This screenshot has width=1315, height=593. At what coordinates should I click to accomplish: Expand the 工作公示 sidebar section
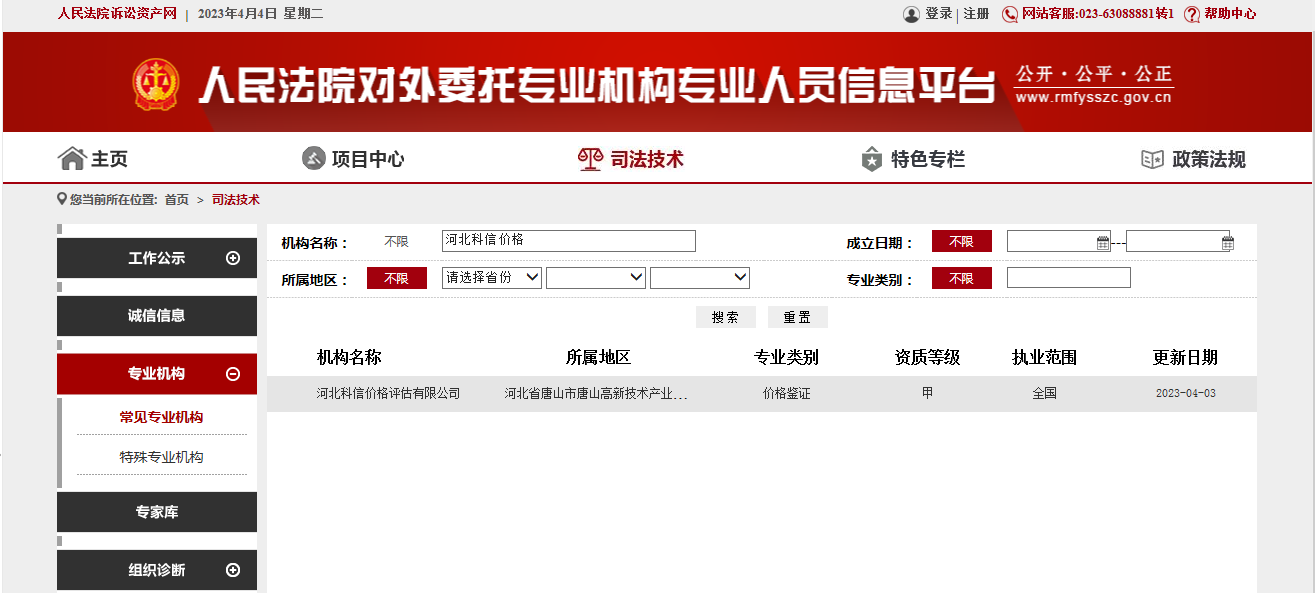click(233, 258)
